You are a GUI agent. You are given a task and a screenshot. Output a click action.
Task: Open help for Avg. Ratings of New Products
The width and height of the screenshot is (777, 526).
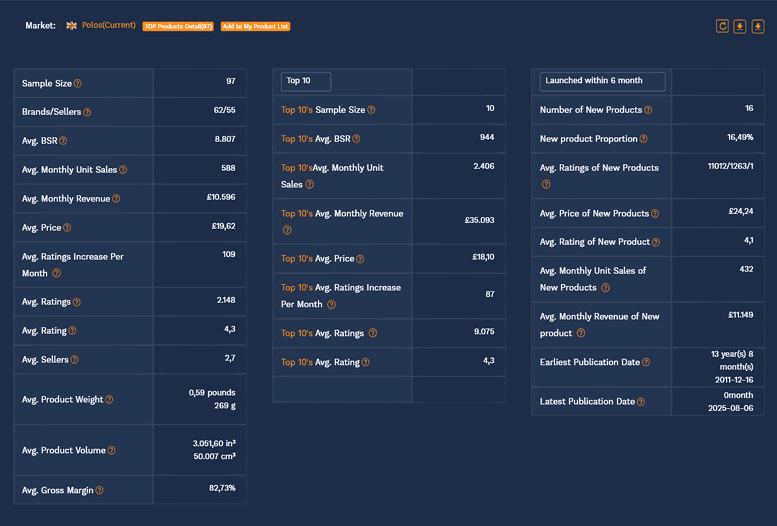[x=546, y=184]
